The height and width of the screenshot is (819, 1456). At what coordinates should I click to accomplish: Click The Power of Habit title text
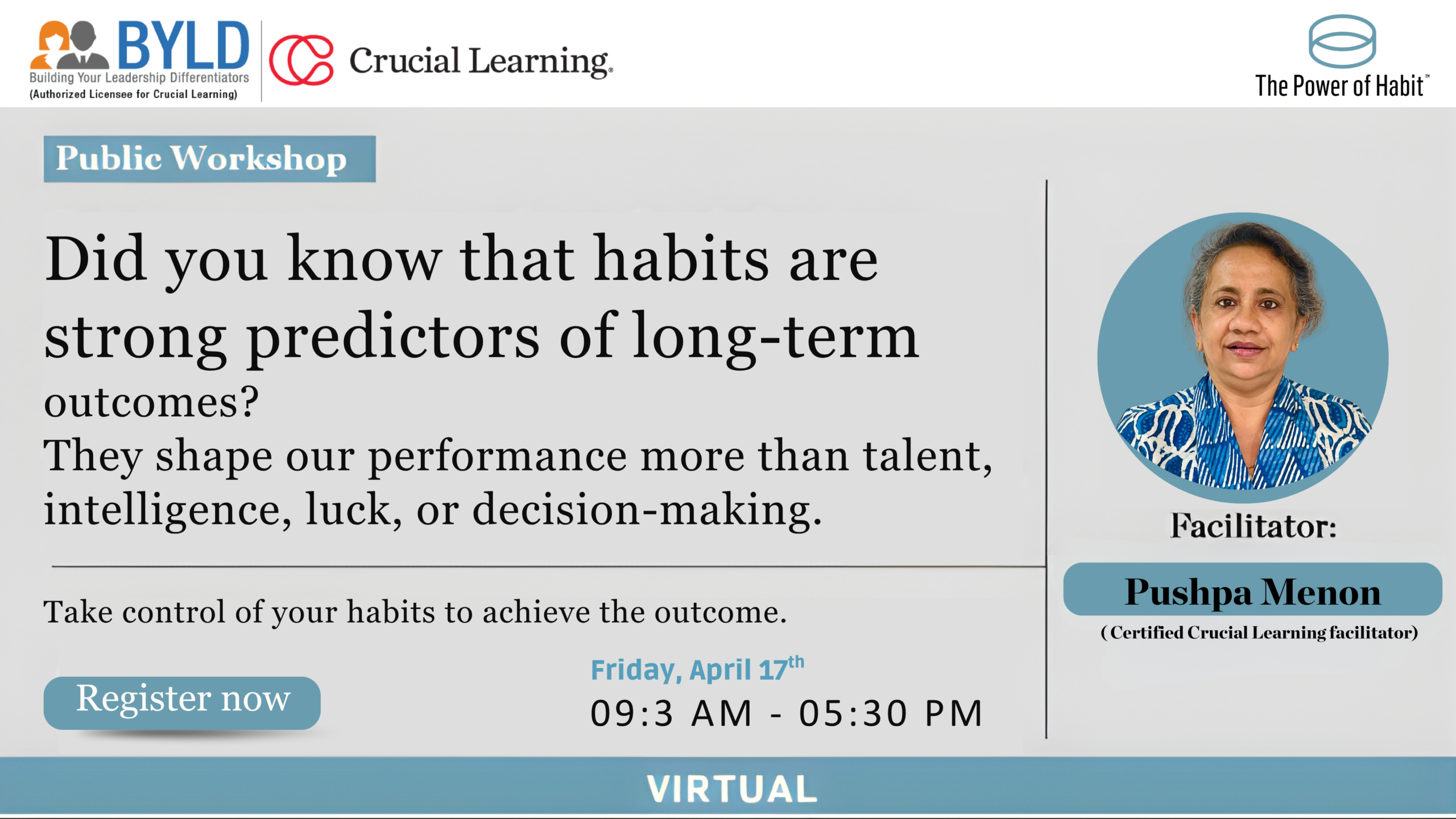click(x=1341, y=86)
